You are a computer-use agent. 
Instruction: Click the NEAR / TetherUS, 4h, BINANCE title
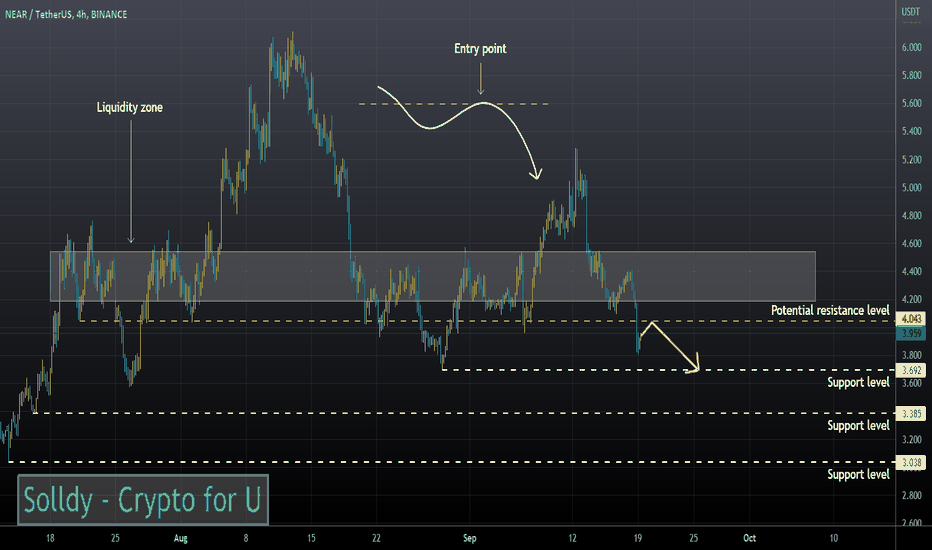[66, 14]
